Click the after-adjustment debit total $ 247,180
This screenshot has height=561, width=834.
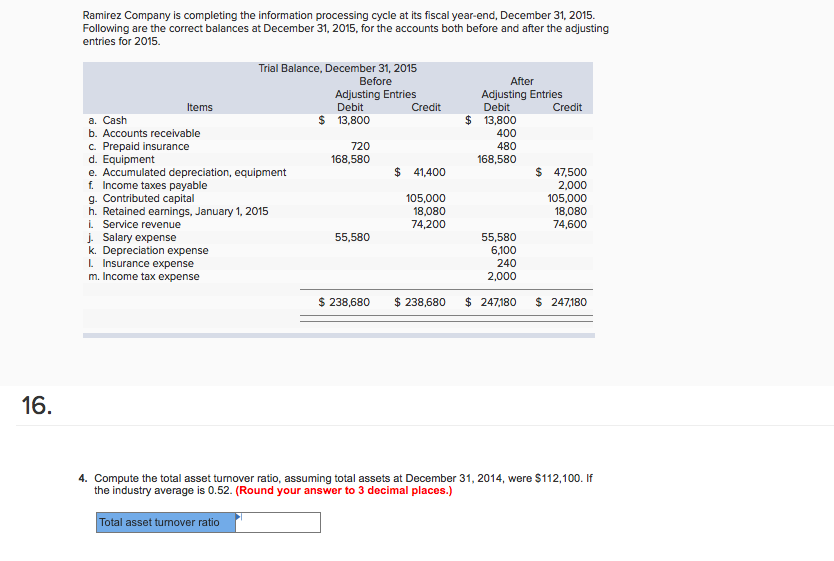[x=490, y=303]
